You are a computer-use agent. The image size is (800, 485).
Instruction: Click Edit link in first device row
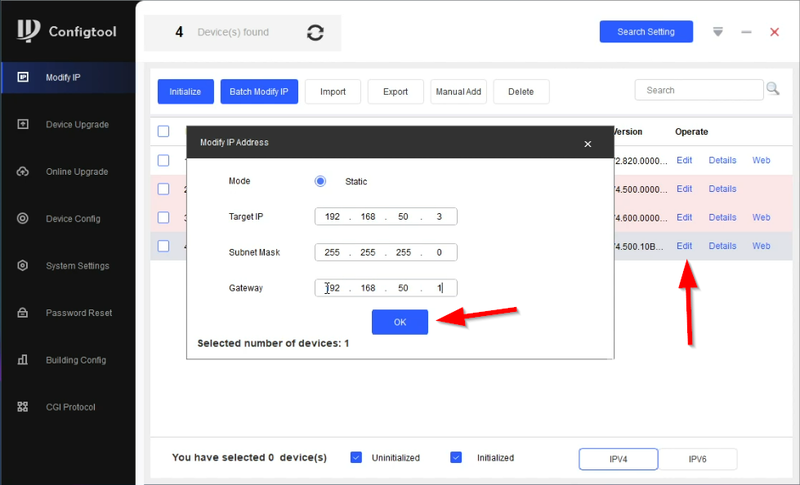tap(684, 160)
